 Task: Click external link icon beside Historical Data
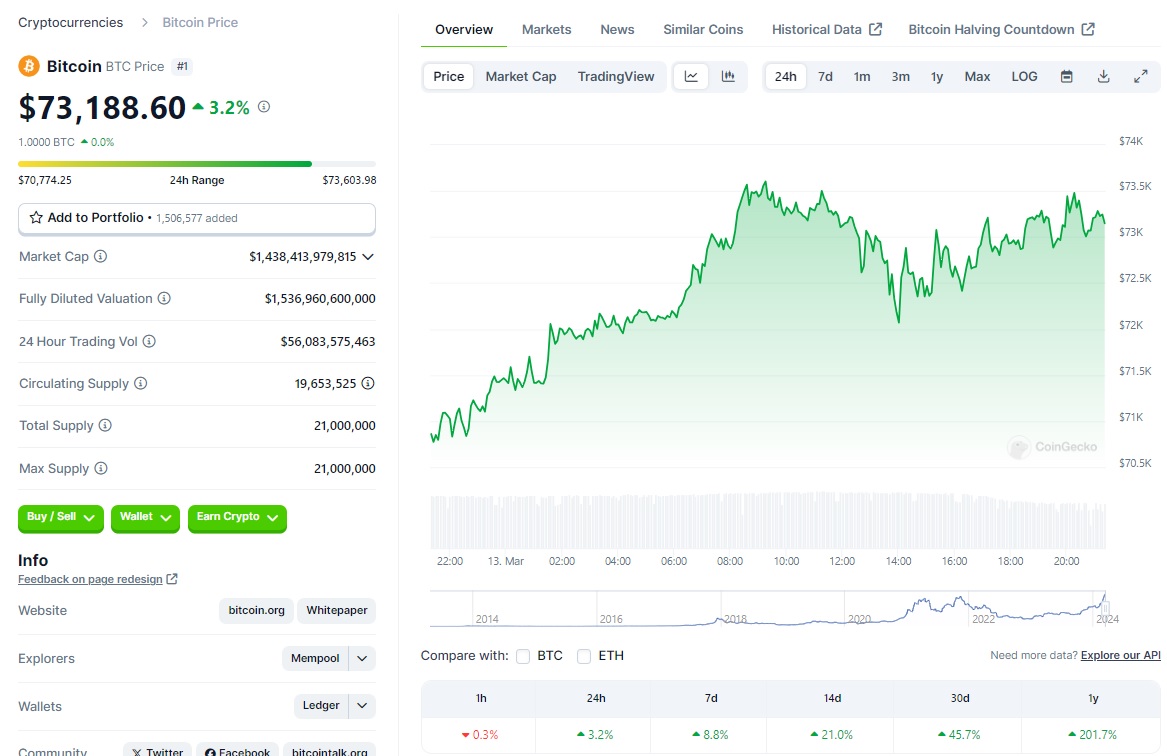coord(876,29)
